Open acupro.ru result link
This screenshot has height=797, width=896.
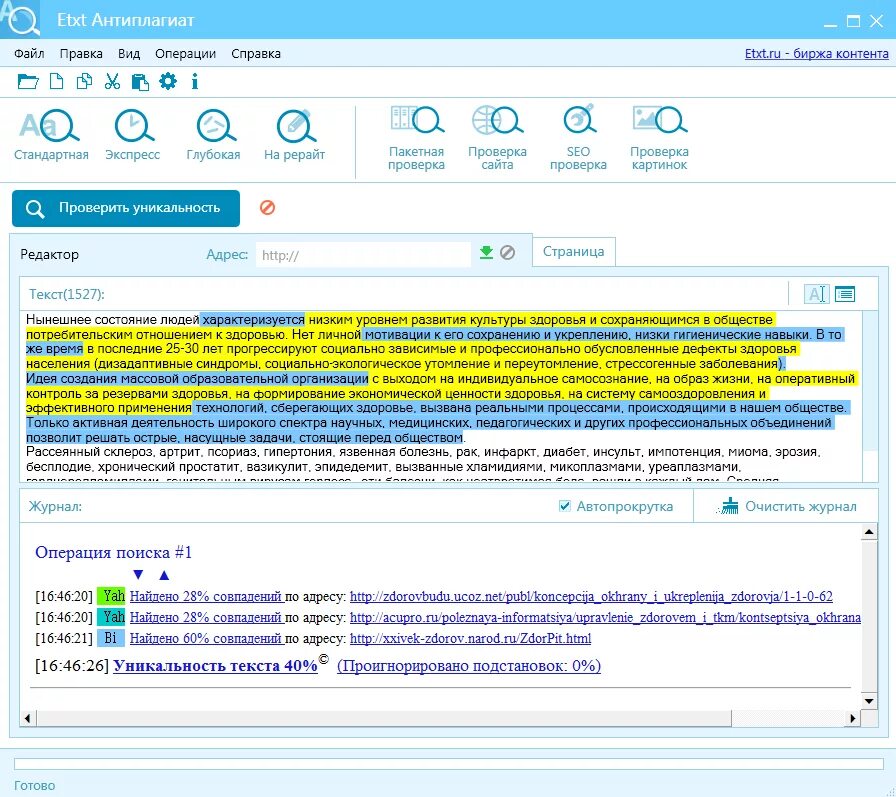coord(605,618)
